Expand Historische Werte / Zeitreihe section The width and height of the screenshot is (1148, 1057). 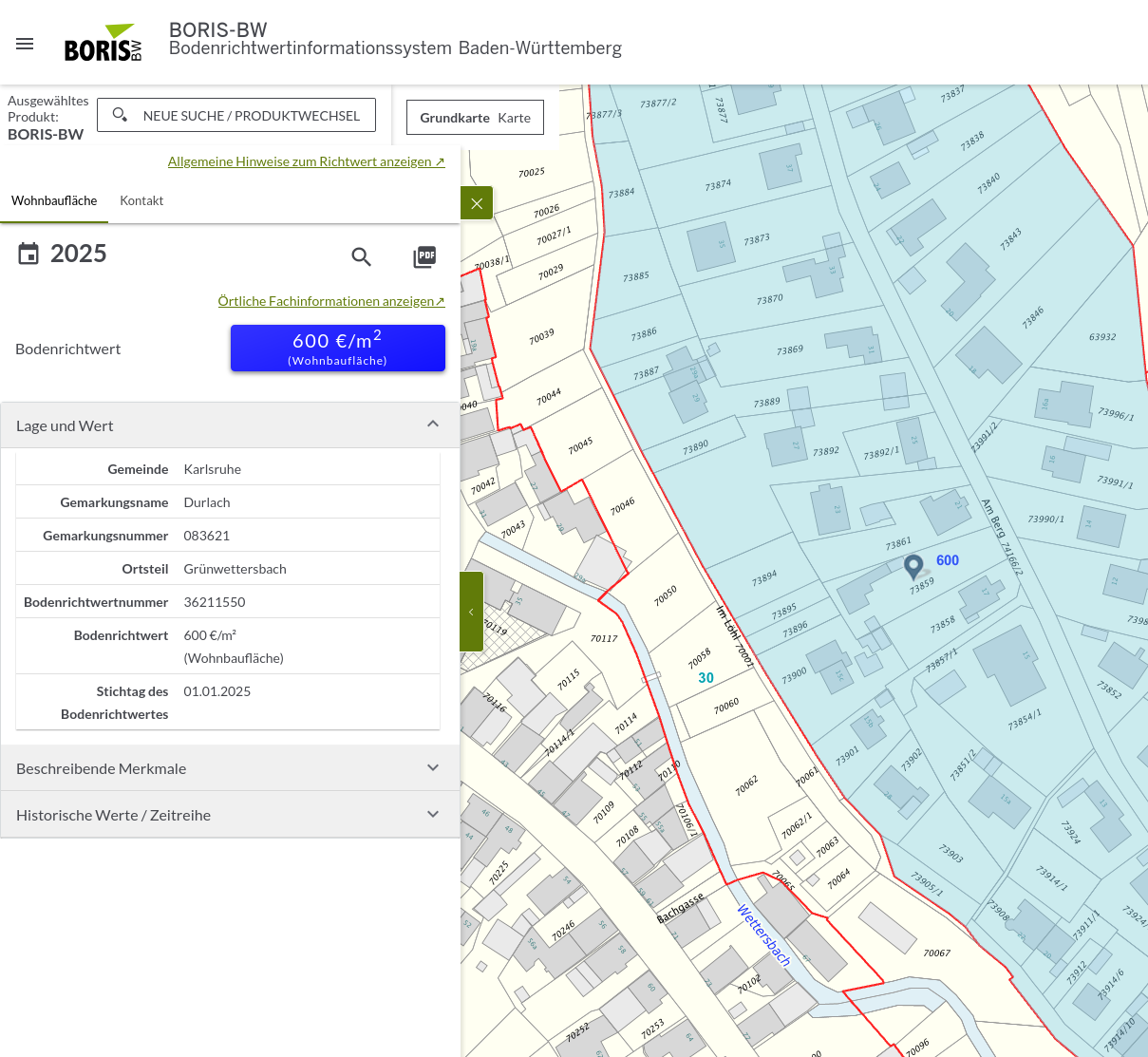click(x=432, y=815)
